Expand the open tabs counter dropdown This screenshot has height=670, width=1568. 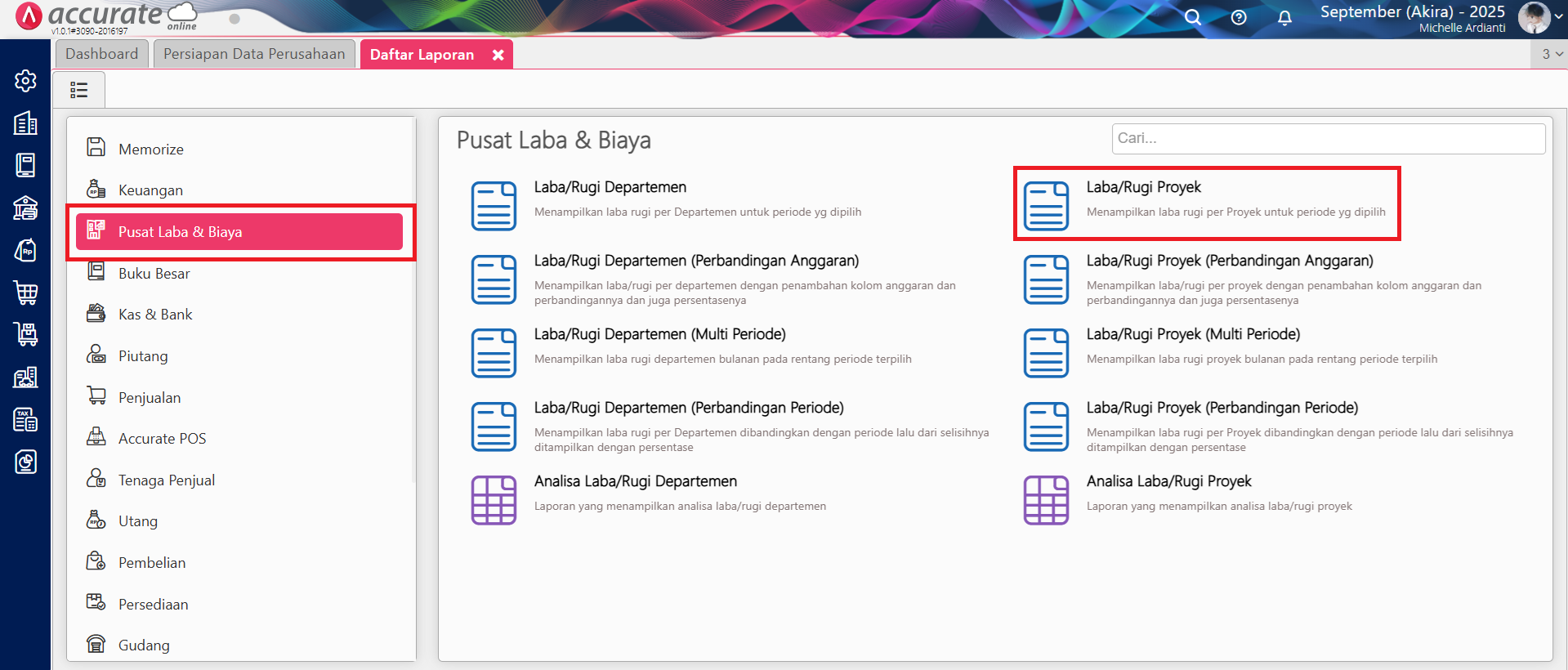1552,54
